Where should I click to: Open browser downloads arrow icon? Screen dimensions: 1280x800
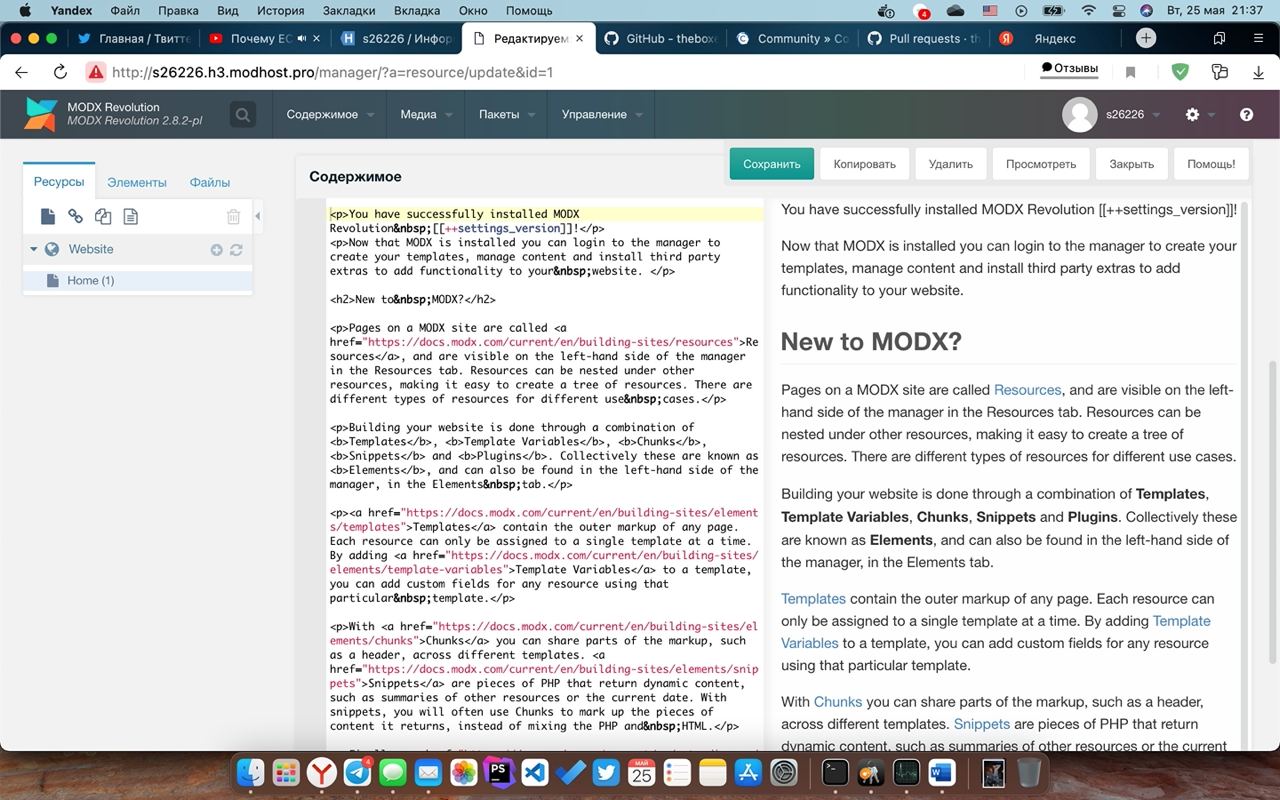tap(1258, 72)
